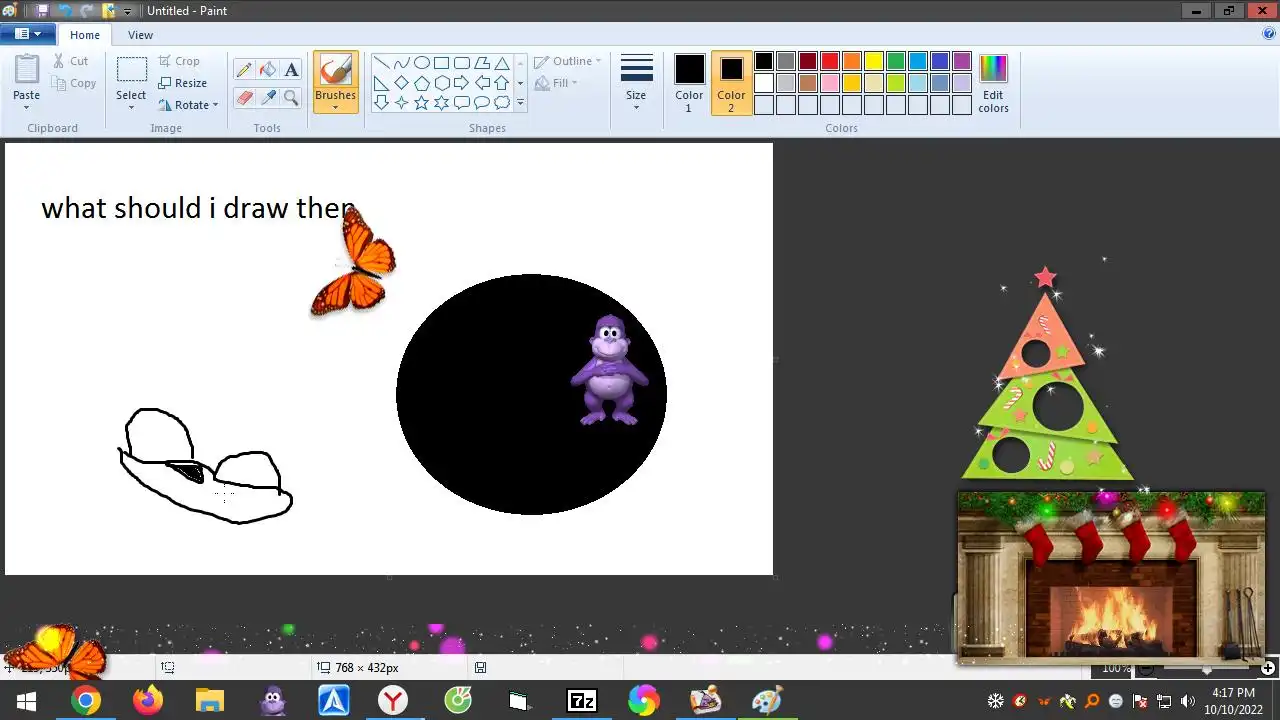This screenshot has width=1280, height=720.
Task: Pick the yellow color swatch
Action: pos(874,61)
